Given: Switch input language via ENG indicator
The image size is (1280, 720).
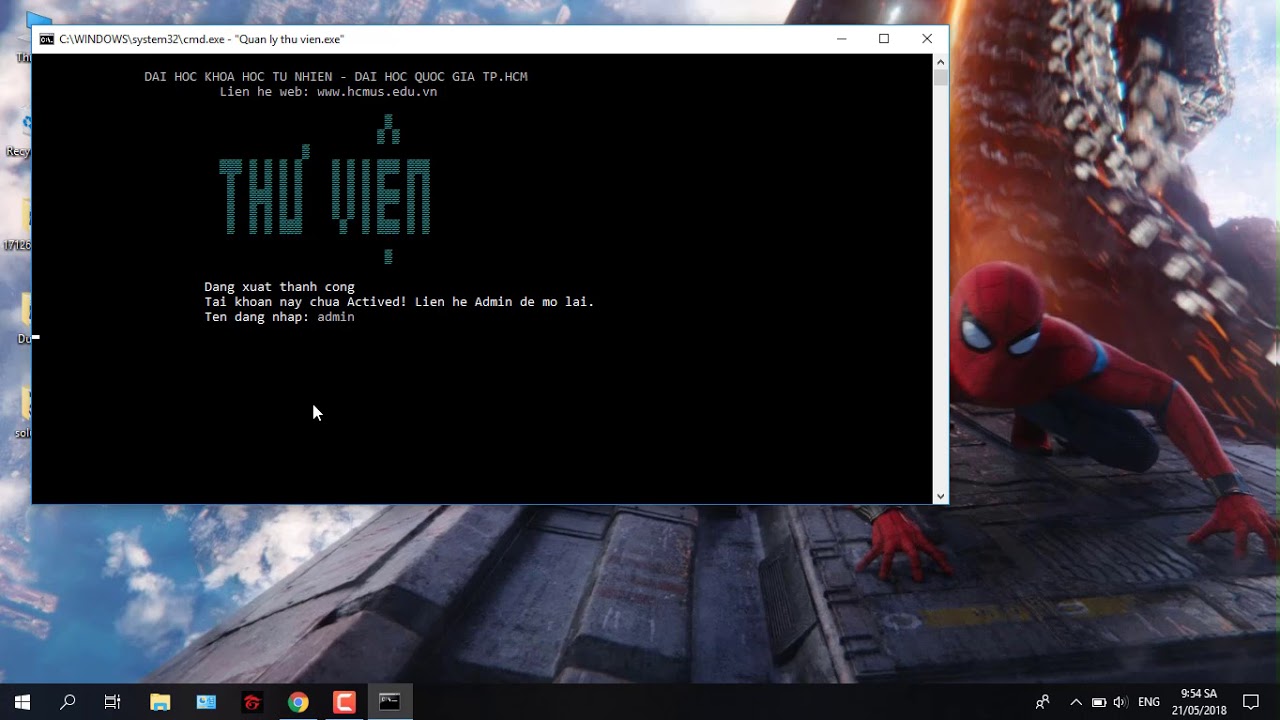Looking at the screenshot, I should click(1149, 702).
